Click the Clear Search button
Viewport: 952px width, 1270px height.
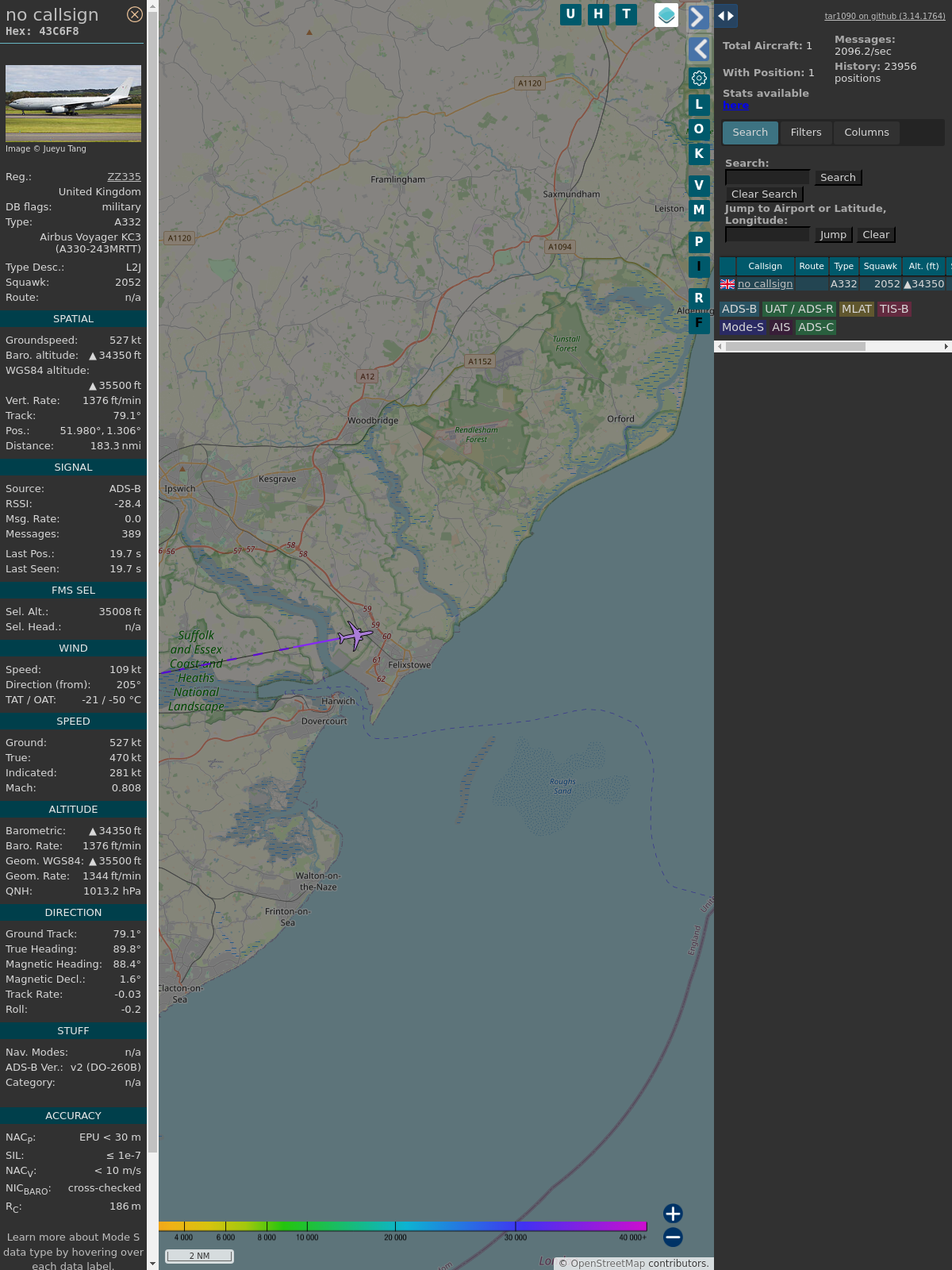(x=764, y=194)
